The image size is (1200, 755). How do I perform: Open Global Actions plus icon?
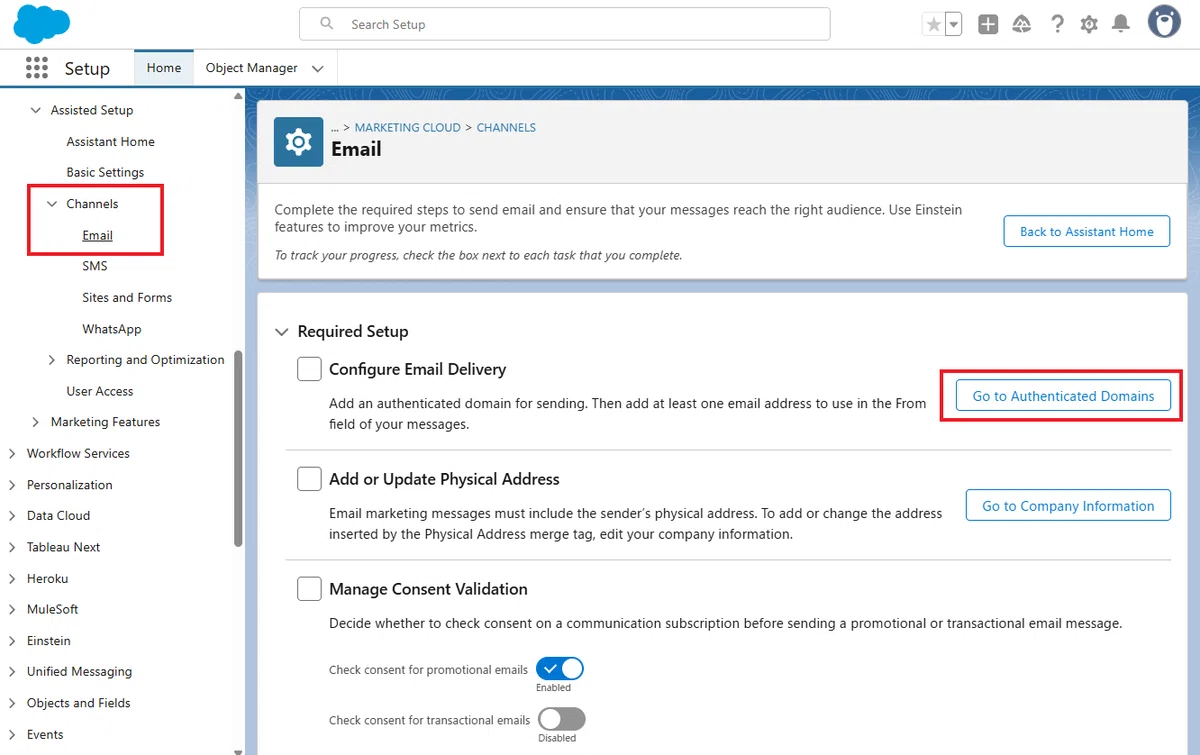[988, 25]
